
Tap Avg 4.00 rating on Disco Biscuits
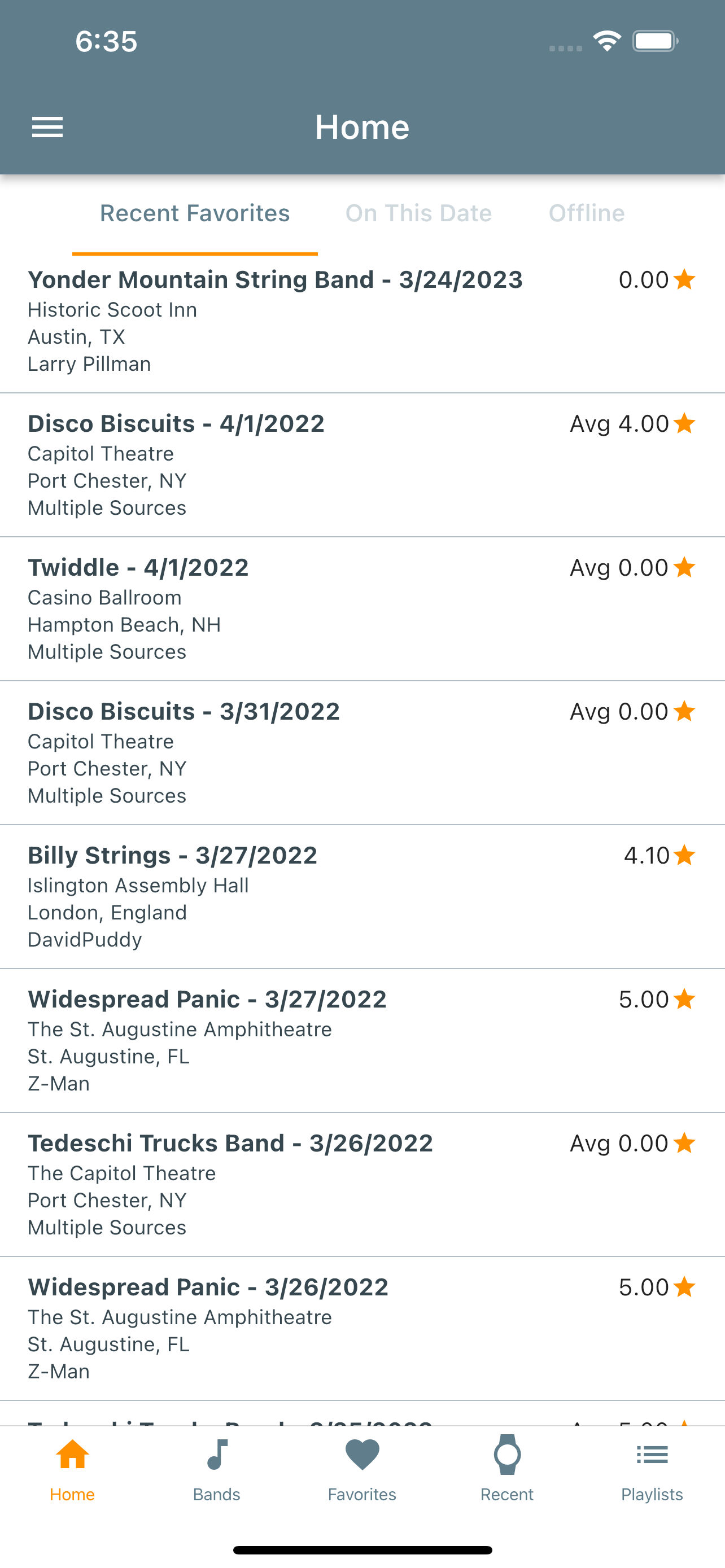pos(618,424)
